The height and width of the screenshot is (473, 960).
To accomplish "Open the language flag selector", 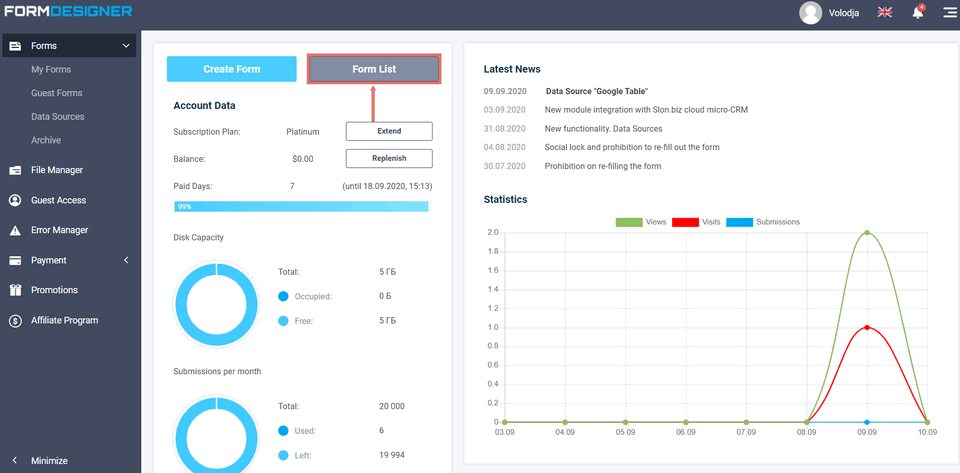I will pyautogui.click(x=885, y=13).
